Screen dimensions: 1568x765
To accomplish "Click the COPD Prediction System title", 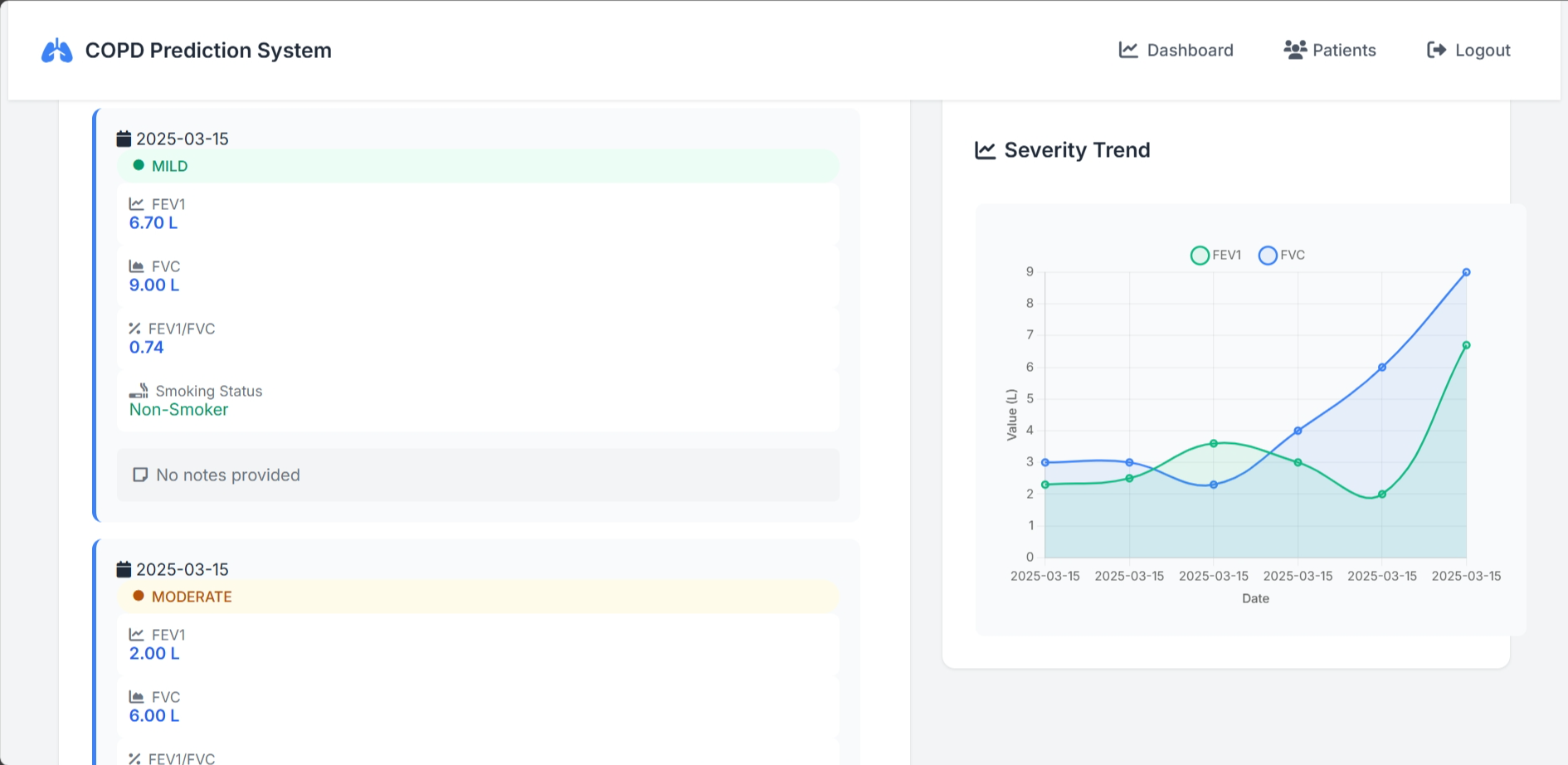I will tap(208, 51).
